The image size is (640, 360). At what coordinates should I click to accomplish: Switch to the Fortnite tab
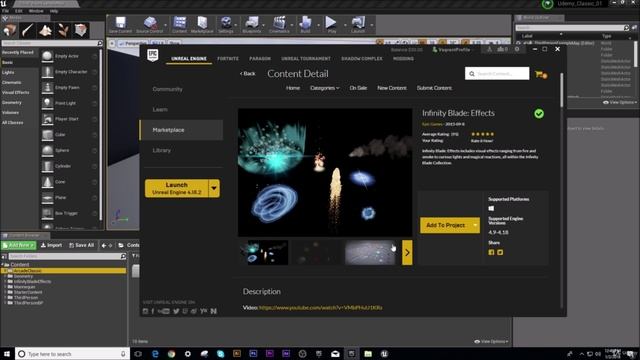coord(228,59)
